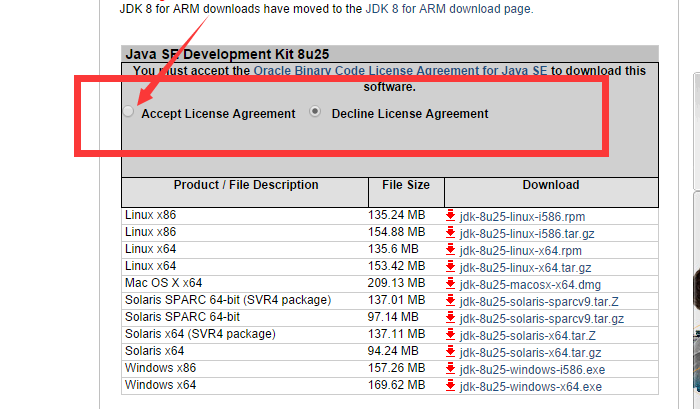This screenshot has width=700, height=409.
Task: Select the Accept License Agreement radio button
Action: [129, 111]
